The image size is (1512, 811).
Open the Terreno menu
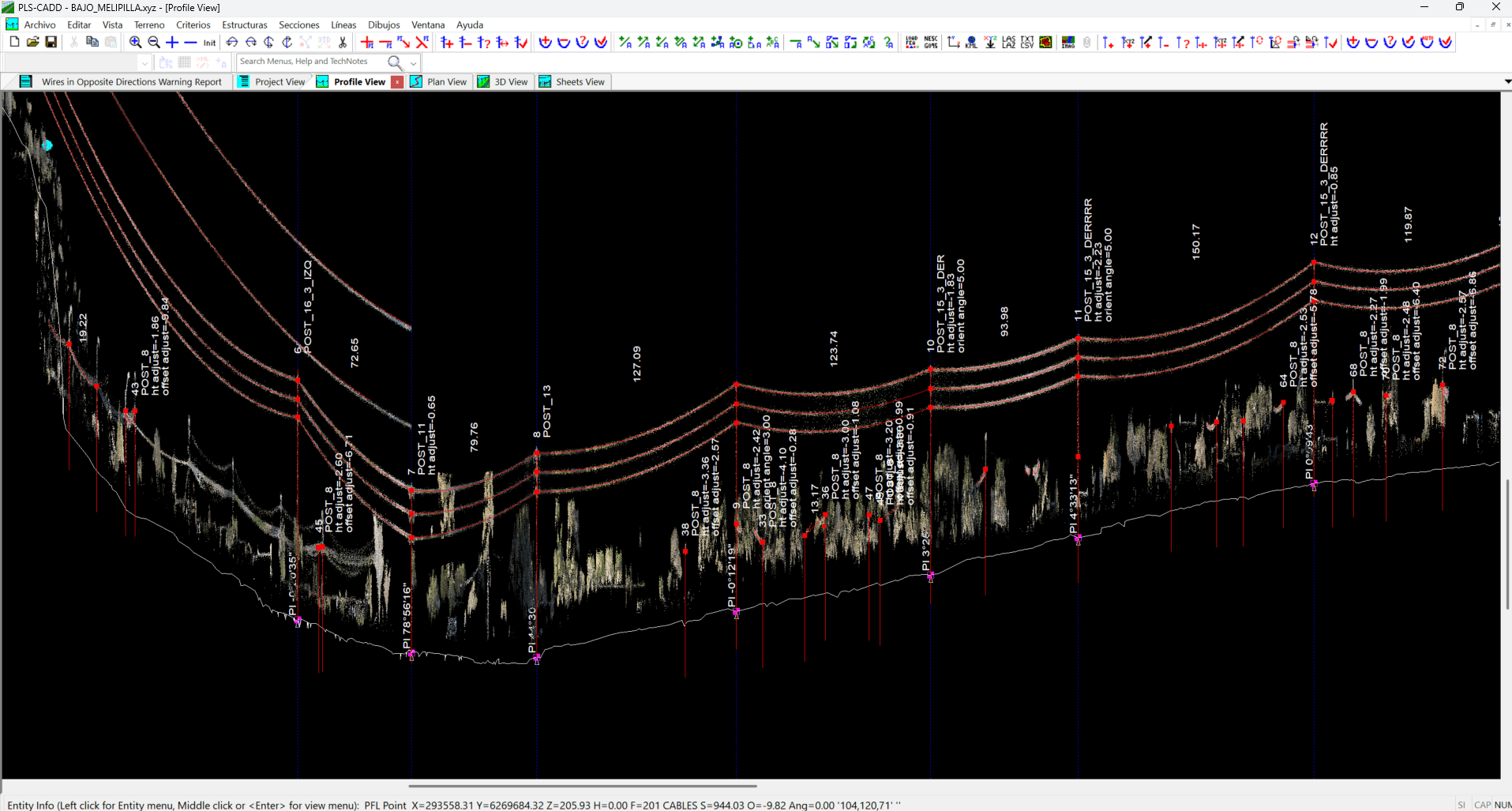149,24
